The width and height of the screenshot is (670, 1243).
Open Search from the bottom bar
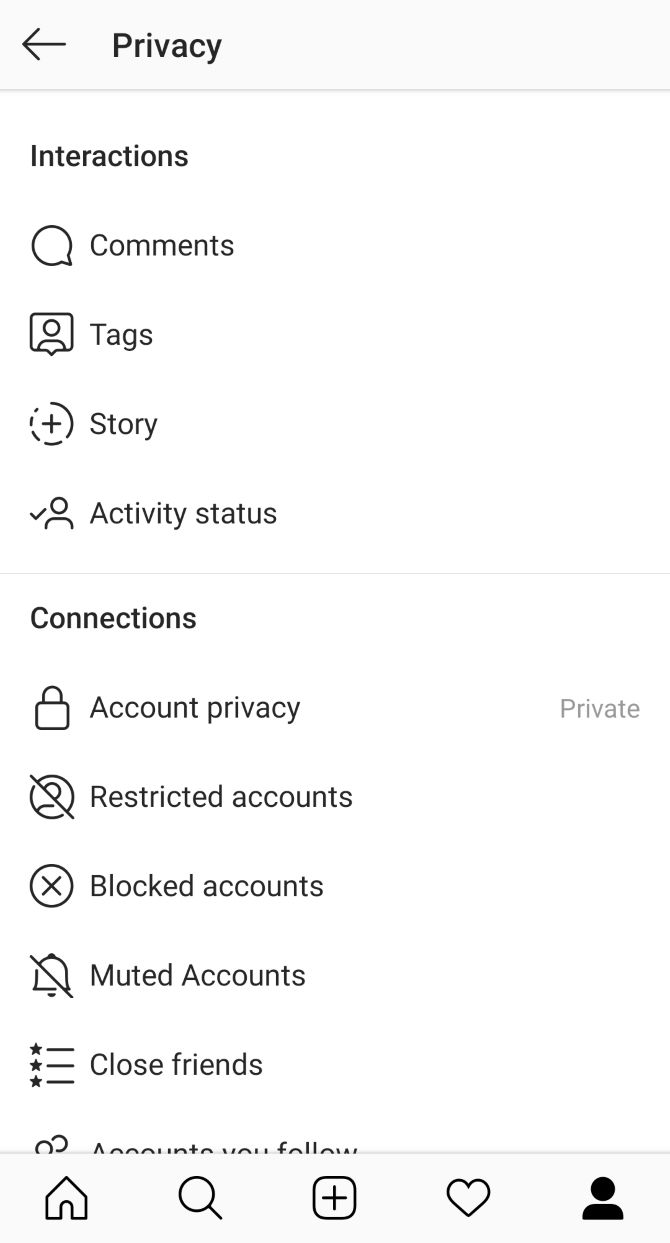pyautogui.click(x=200, y=1197)
